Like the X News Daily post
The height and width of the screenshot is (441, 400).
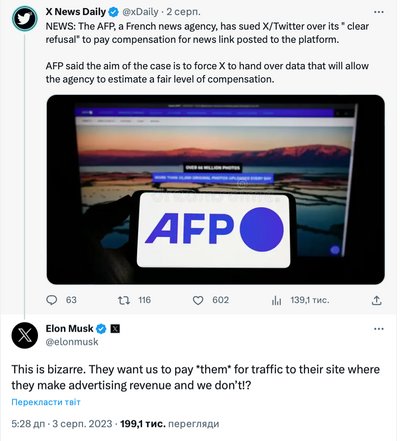[198, 301]
